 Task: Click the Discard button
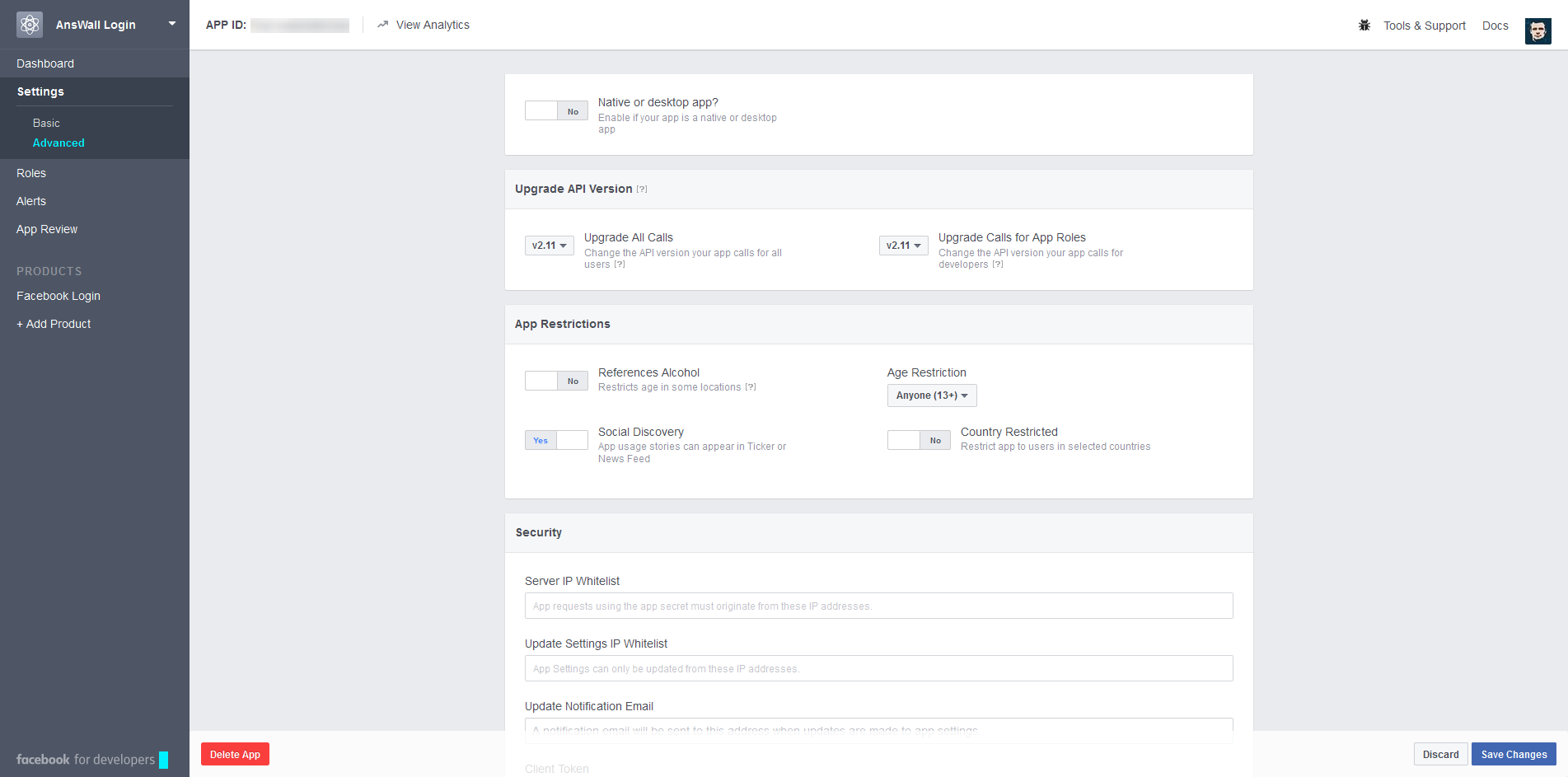[1440, 754]
